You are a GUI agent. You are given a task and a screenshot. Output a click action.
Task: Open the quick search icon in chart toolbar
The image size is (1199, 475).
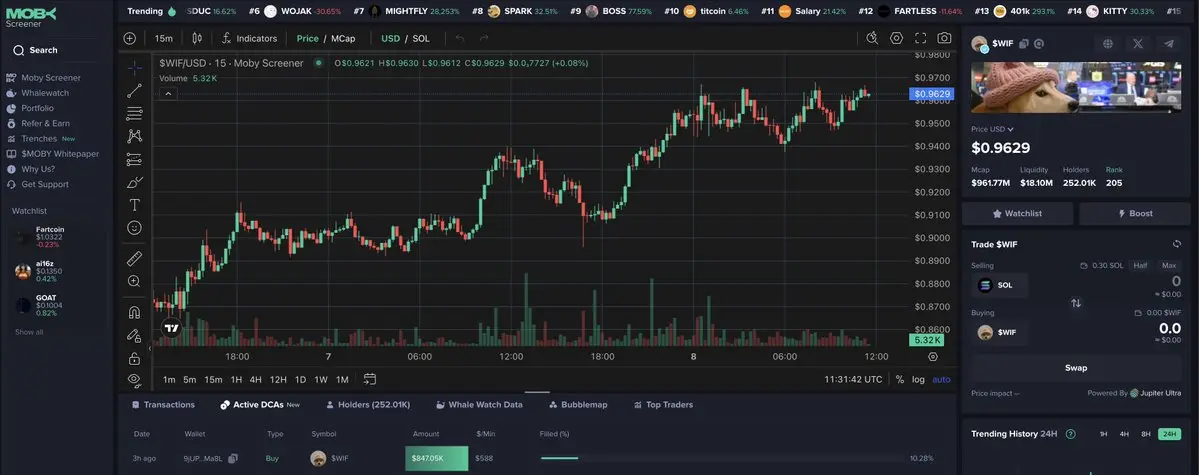(872, 38)
